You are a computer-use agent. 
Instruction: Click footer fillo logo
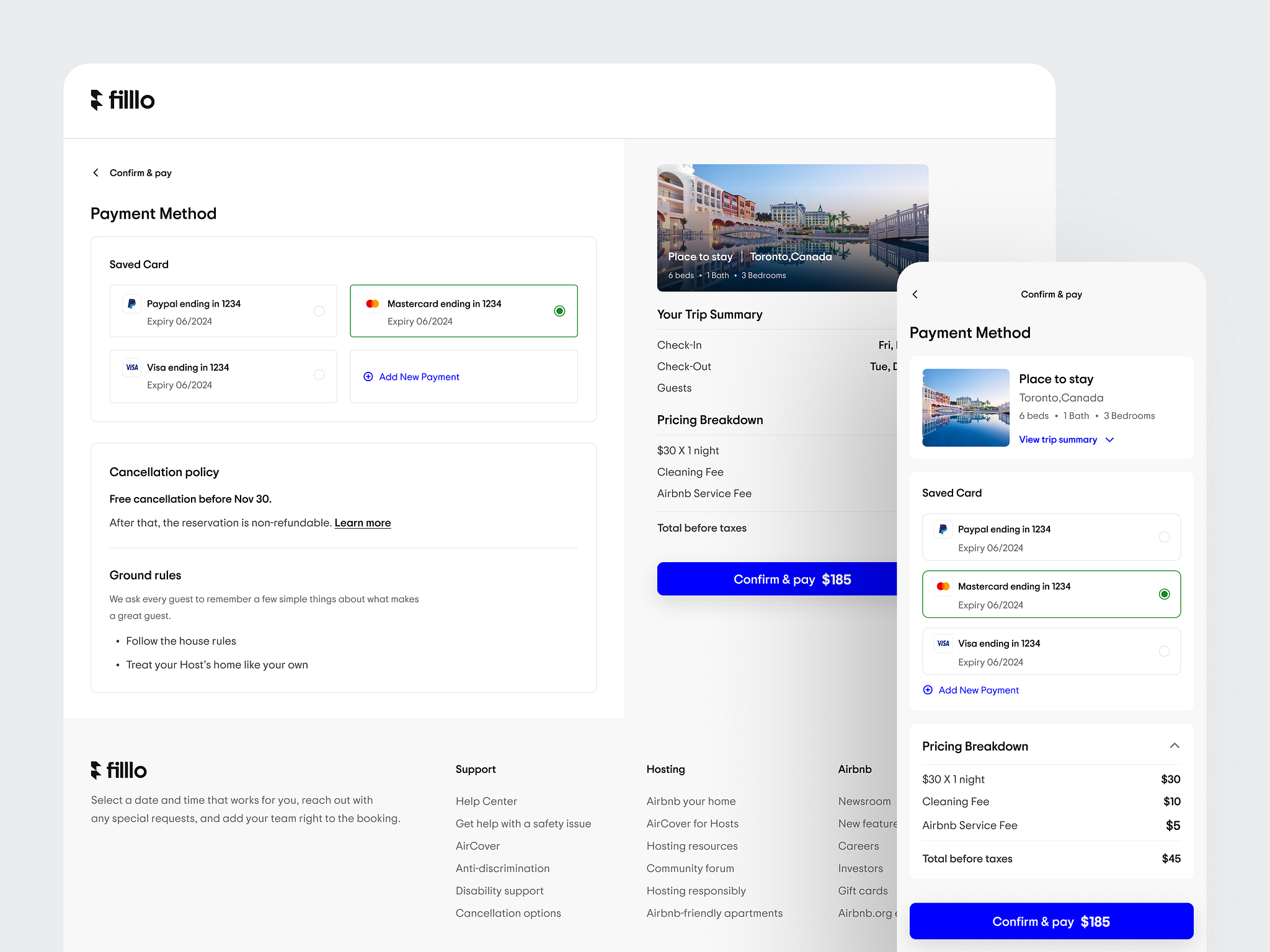pyautogui.click(x=119, y=770)
